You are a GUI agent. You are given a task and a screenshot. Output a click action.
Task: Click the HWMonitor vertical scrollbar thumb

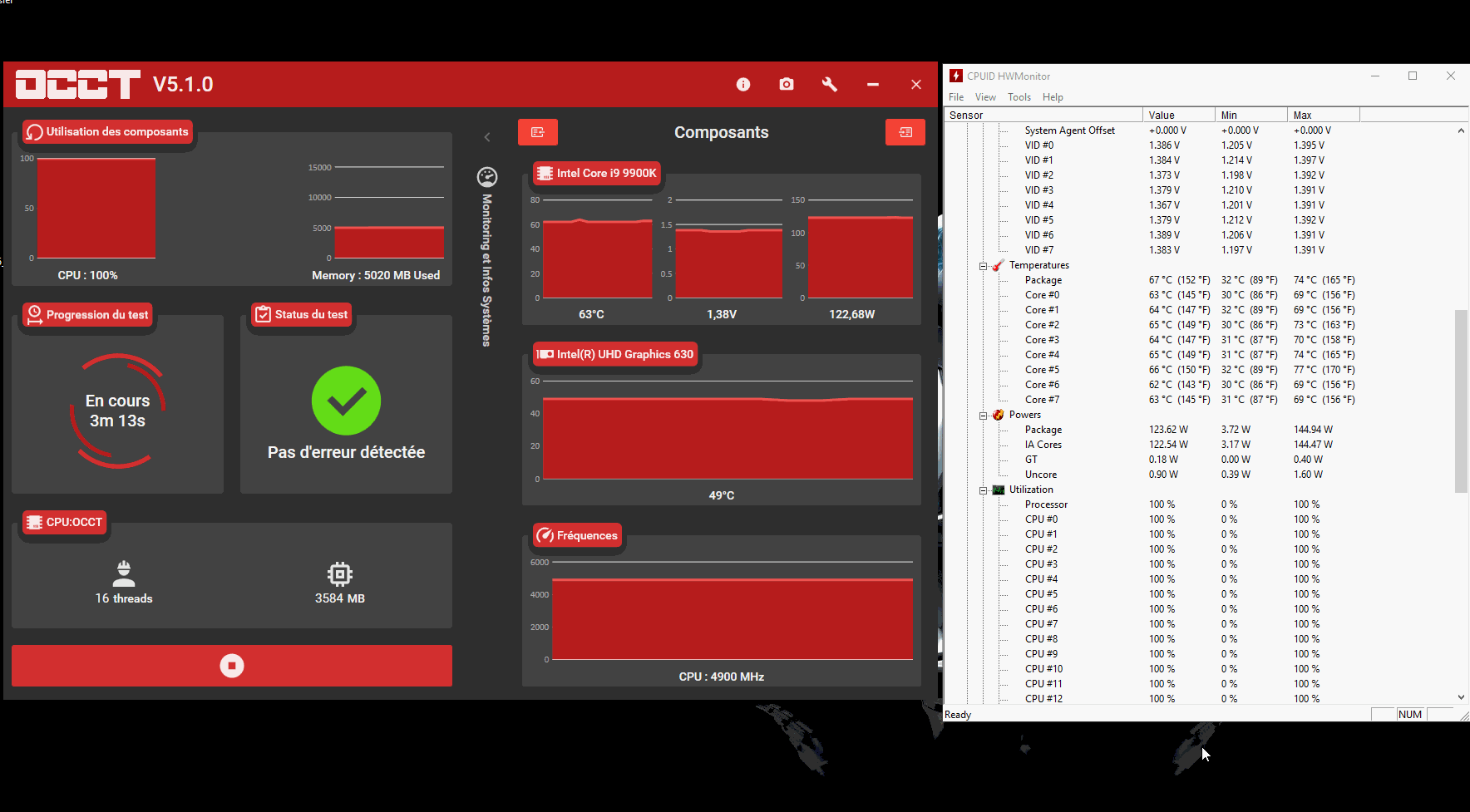coord(1462,401)
